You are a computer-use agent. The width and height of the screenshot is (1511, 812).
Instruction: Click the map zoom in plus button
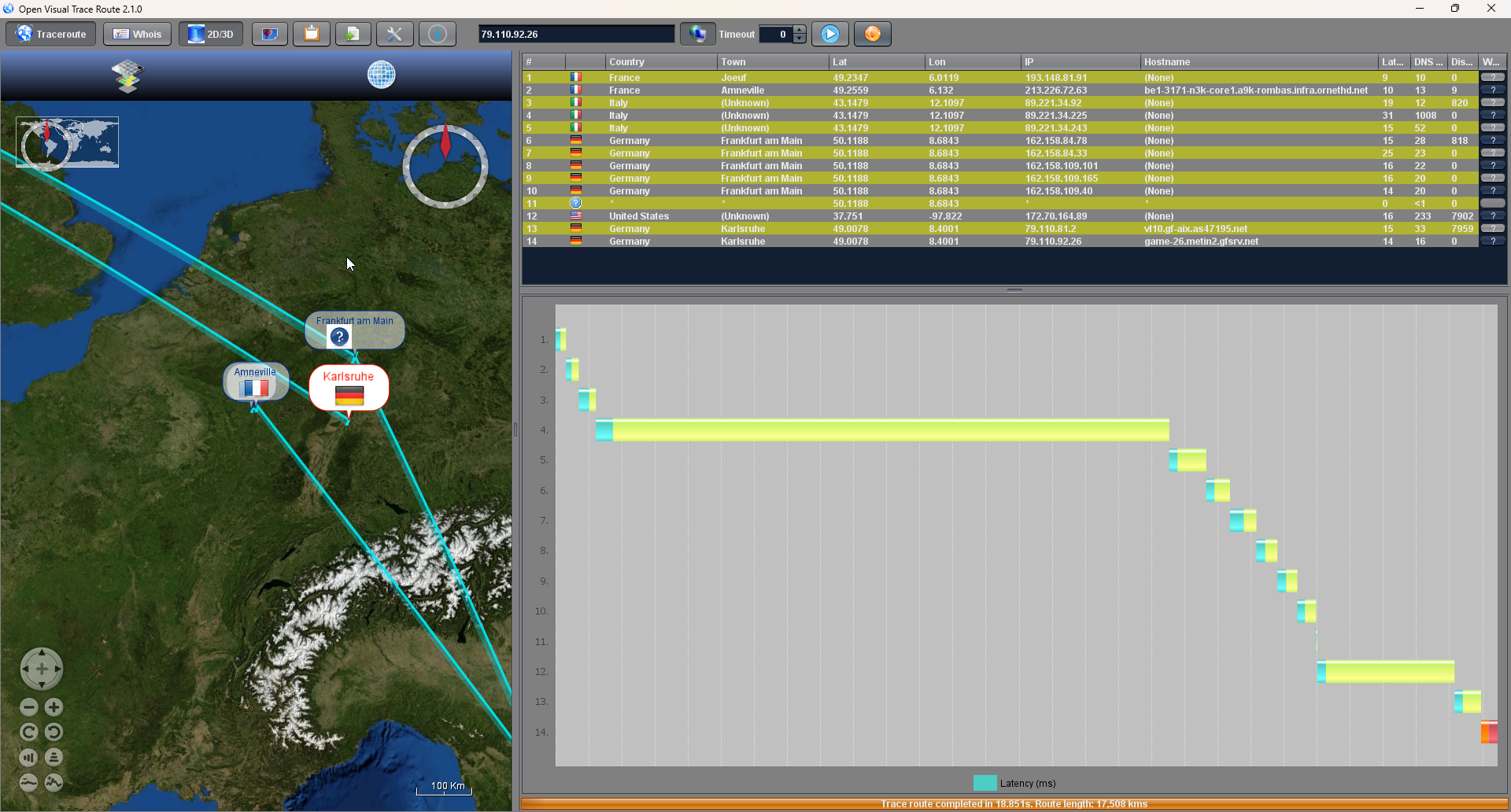[54, 707]
